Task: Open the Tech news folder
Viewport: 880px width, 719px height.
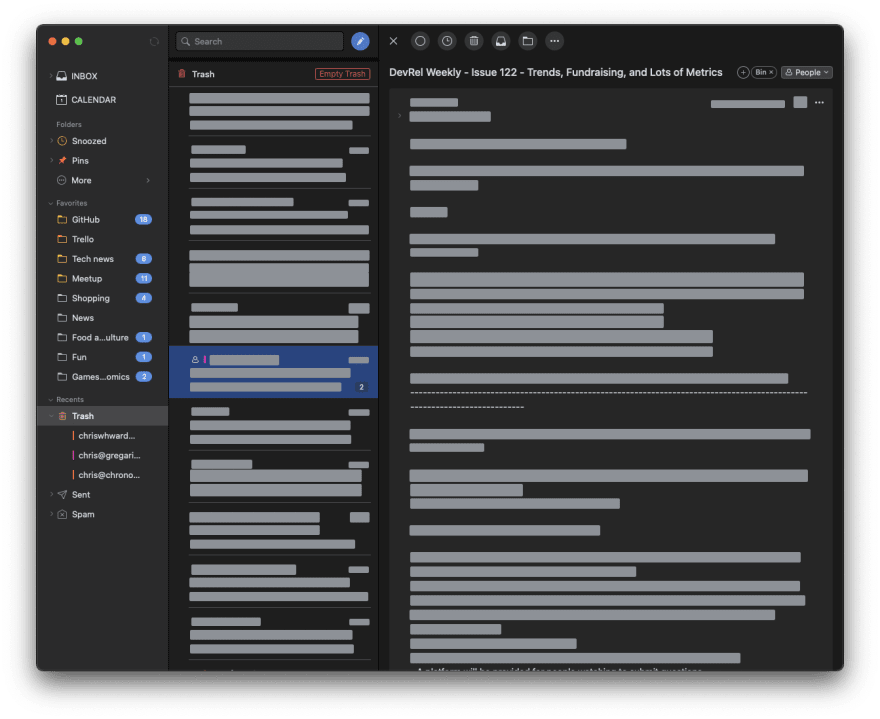Action: point(93,259)
